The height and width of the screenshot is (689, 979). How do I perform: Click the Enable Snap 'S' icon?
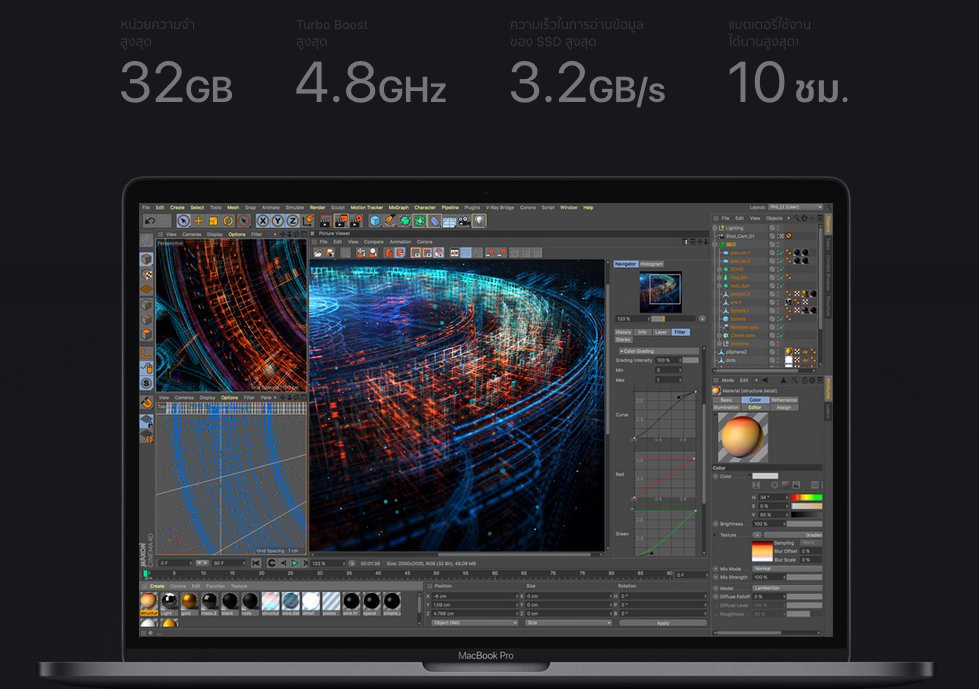147,383
